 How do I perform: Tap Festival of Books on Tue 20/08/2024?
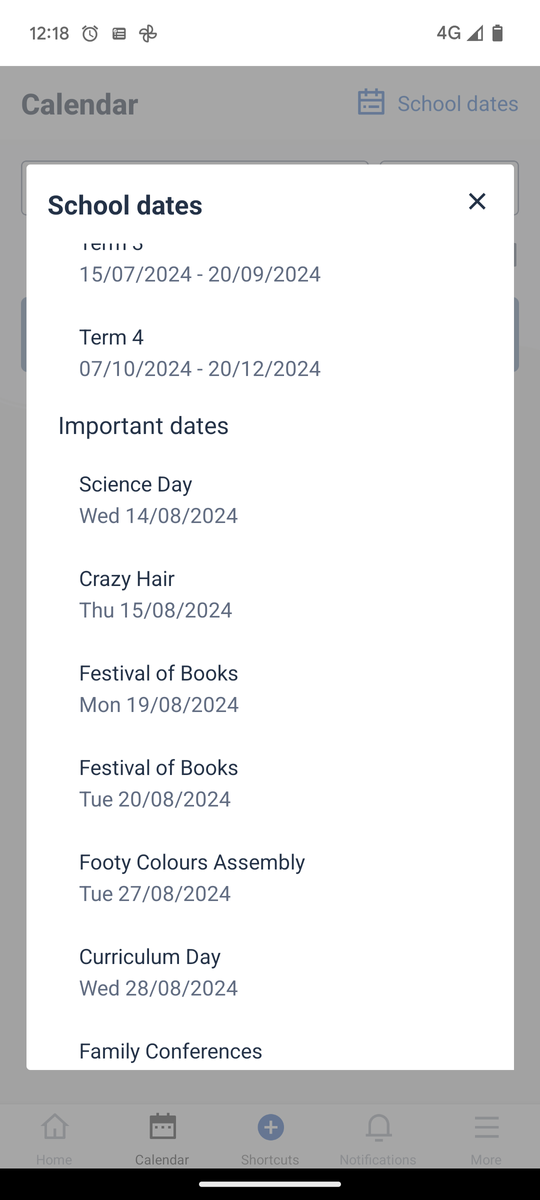(x=270, y=783)
